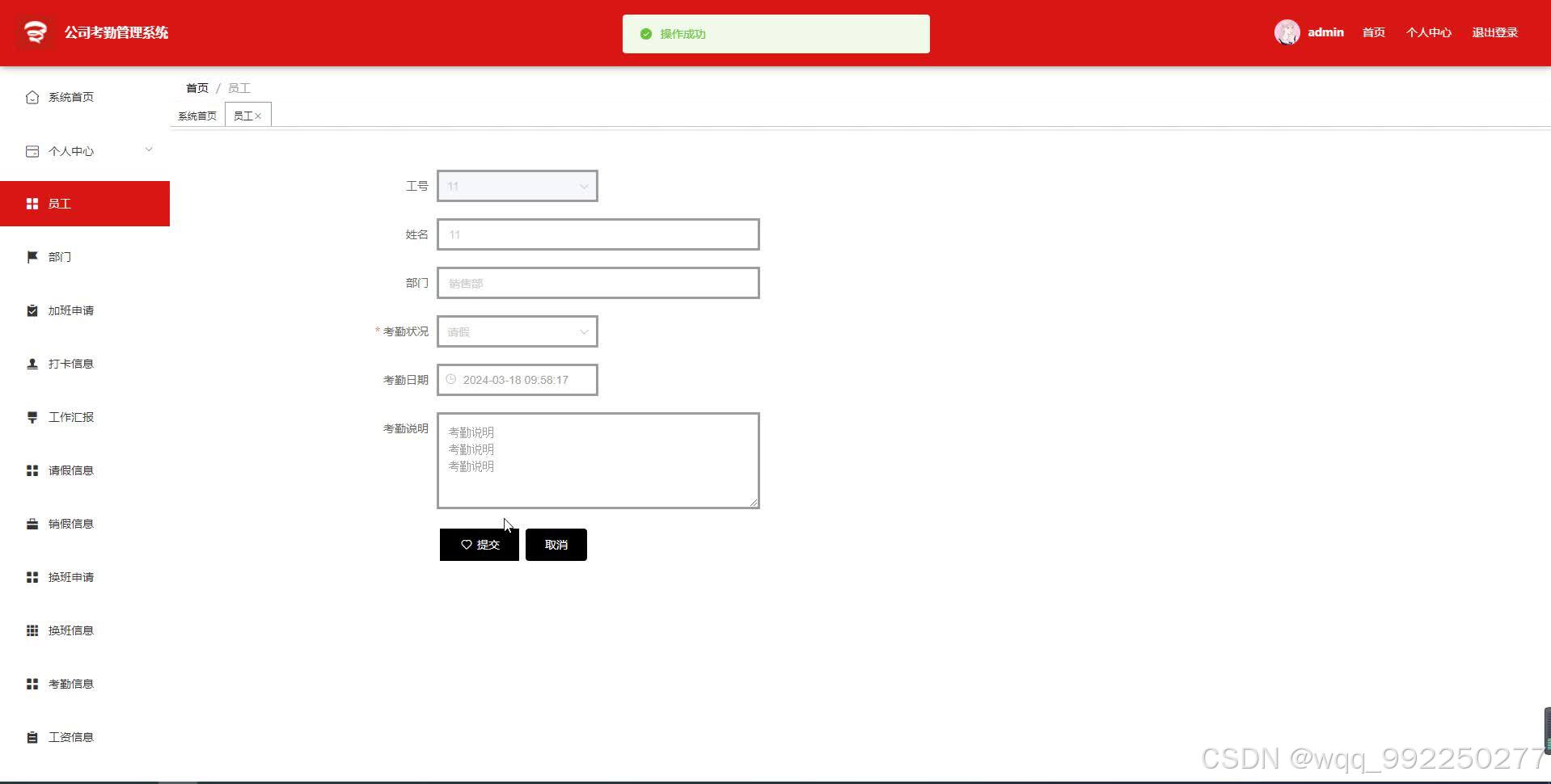Click 首页 in the breadcrumb

click(x=197, y=88)
